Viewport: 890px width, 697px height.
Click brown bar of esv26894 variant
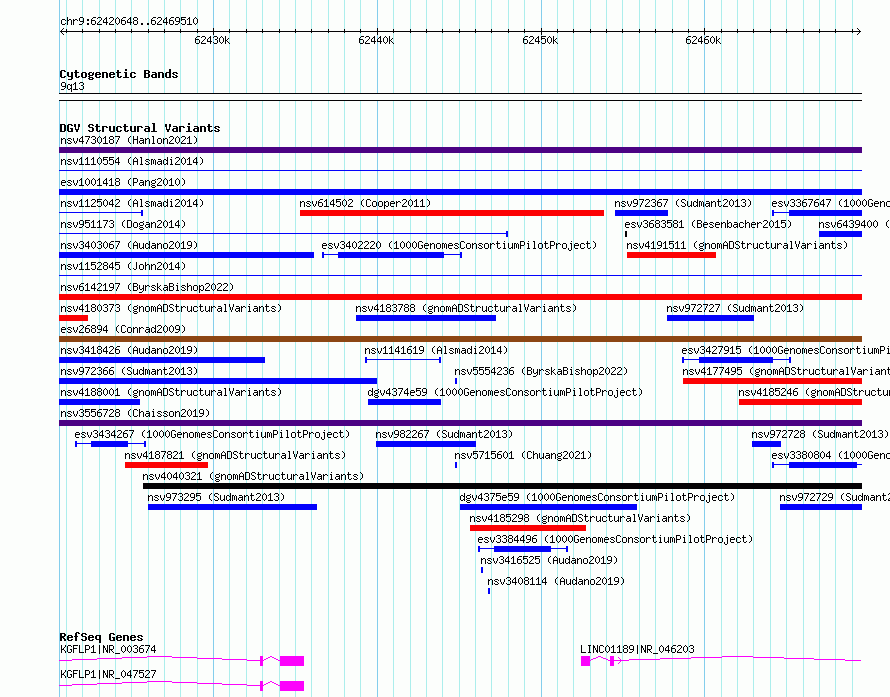click(460, 339)
